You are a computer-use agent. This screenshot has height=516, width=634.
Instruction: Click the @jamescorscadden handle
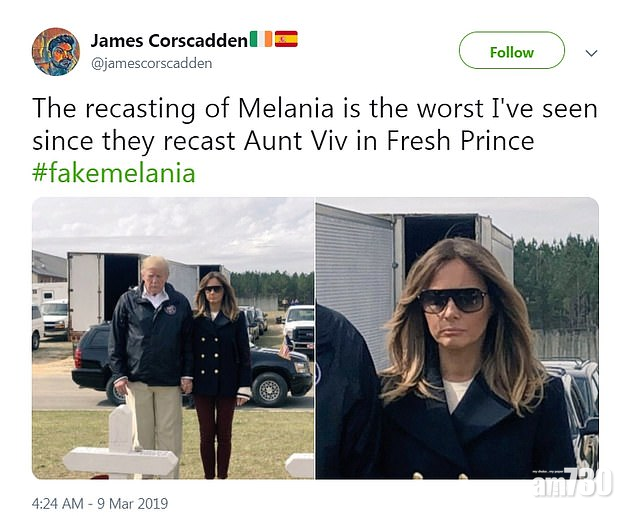(151, 63)
